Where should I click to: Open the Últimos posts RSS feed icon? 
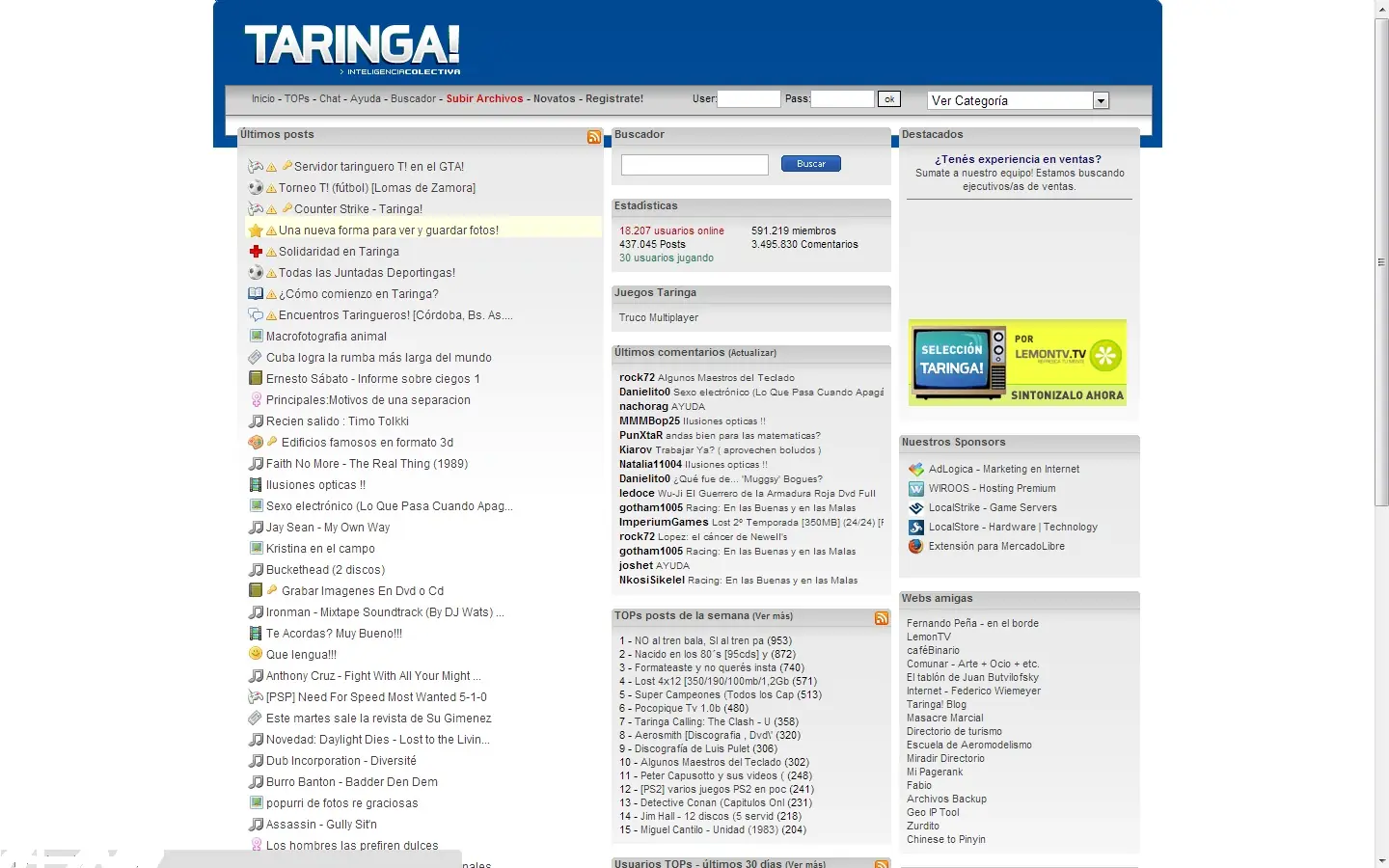(x=594, y=137)
